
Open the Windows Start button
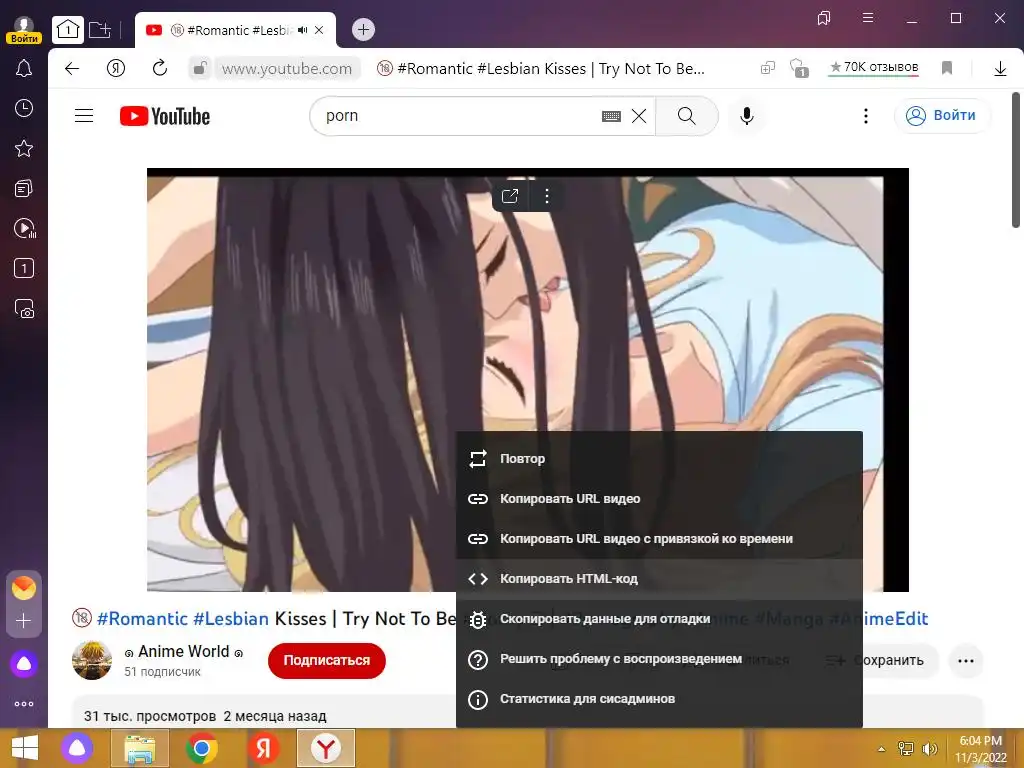point(24,748)
